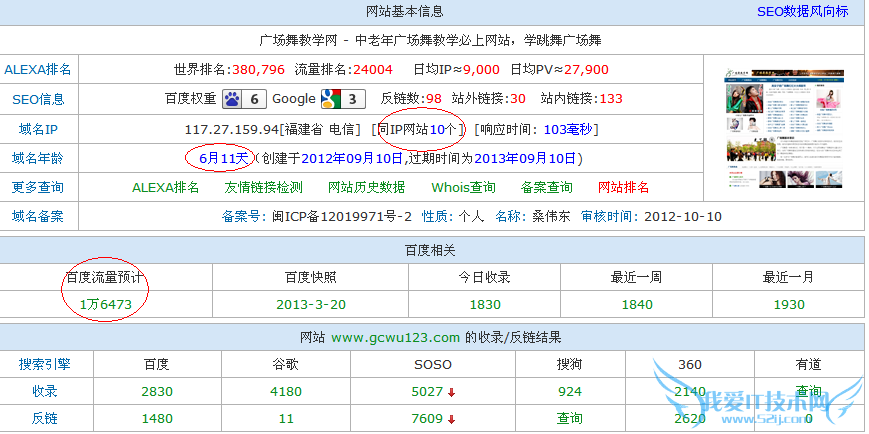
Task: Open SOSO indexed count 5027
Action: point(427,391)
